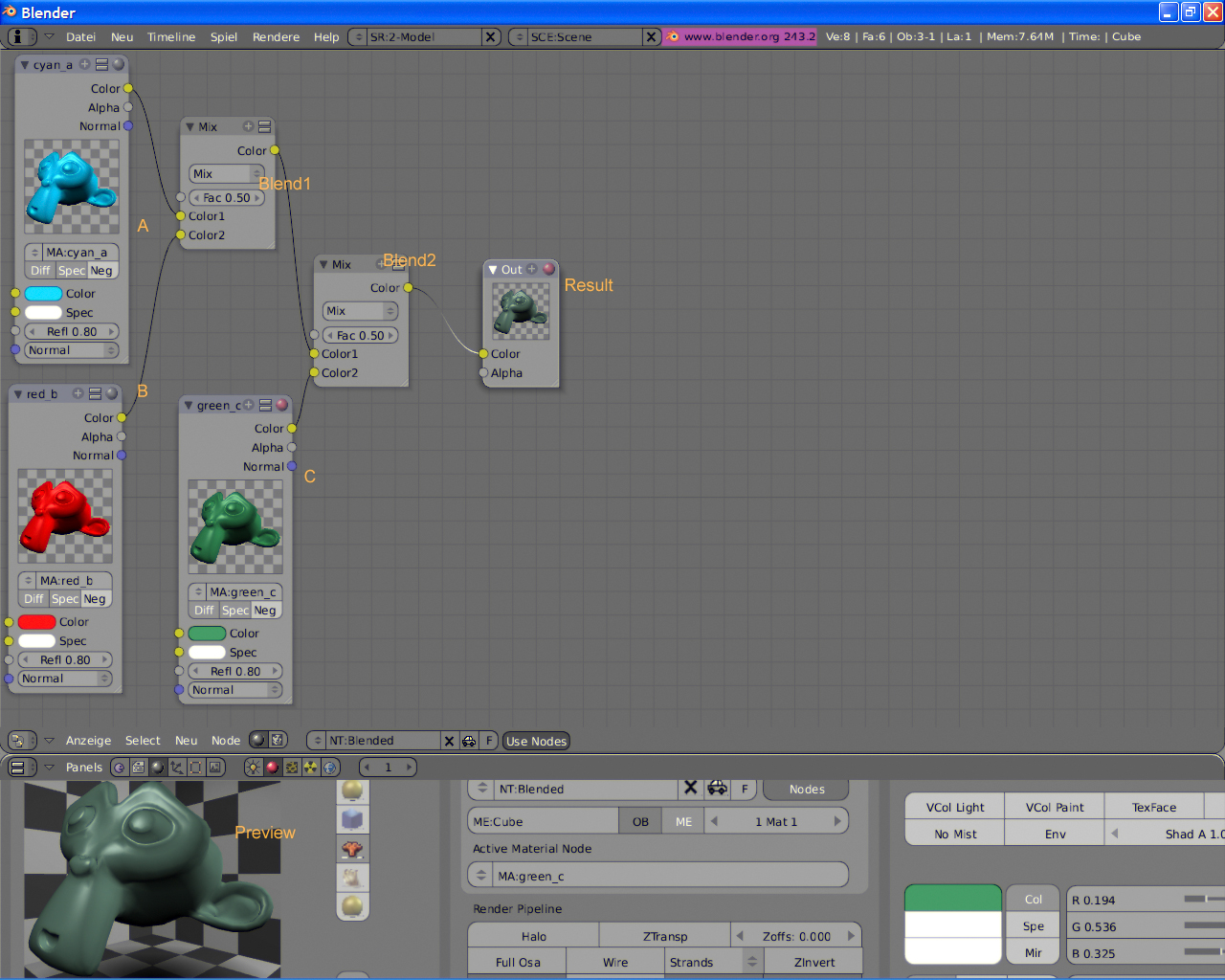Open the Lamp buttons sun icon
1225x980 pixels.
point(253,767)
